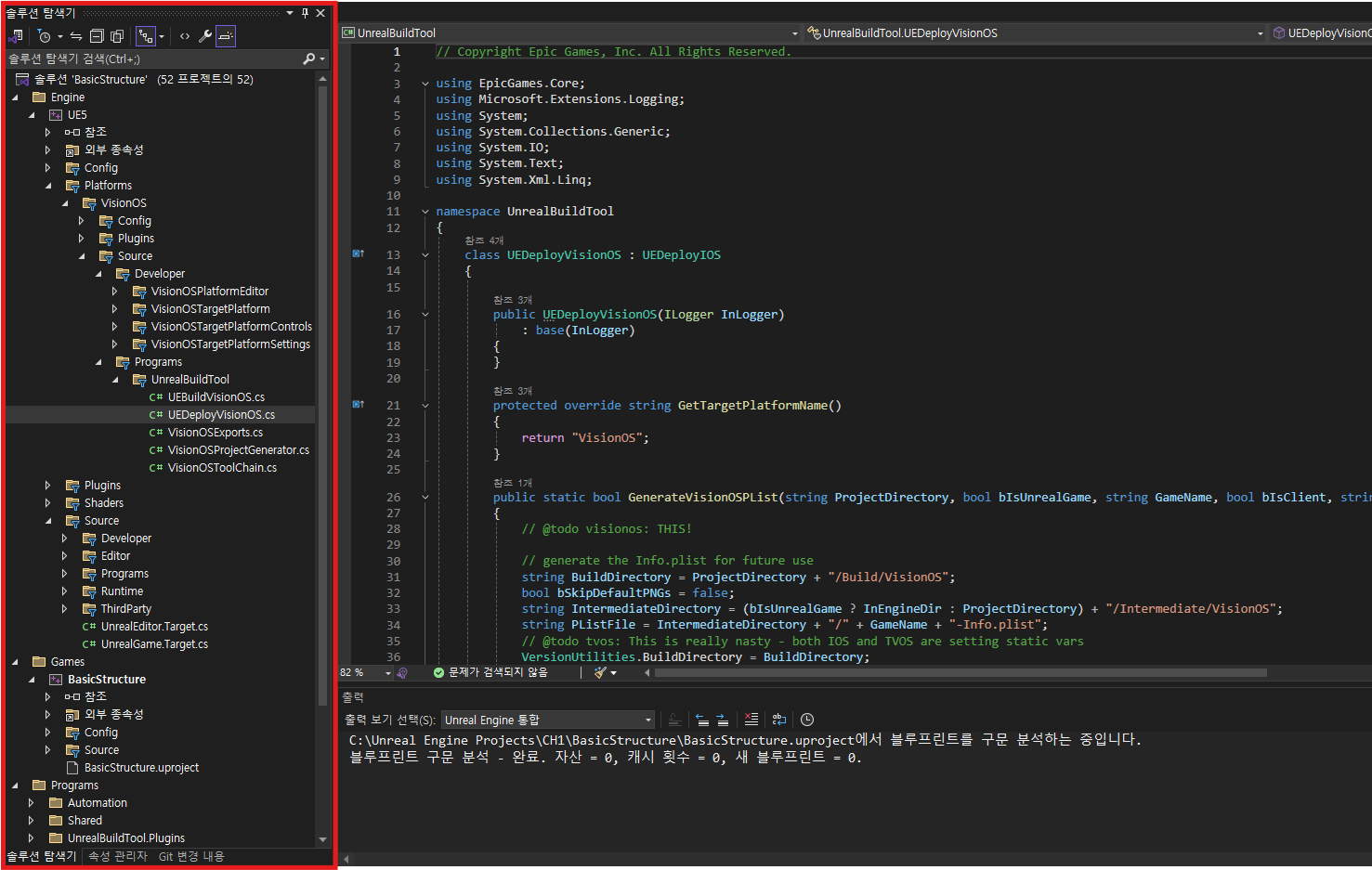Toggle Show All Files view button
Screen dimensions: 1372x870
click(x=117, y=36)
